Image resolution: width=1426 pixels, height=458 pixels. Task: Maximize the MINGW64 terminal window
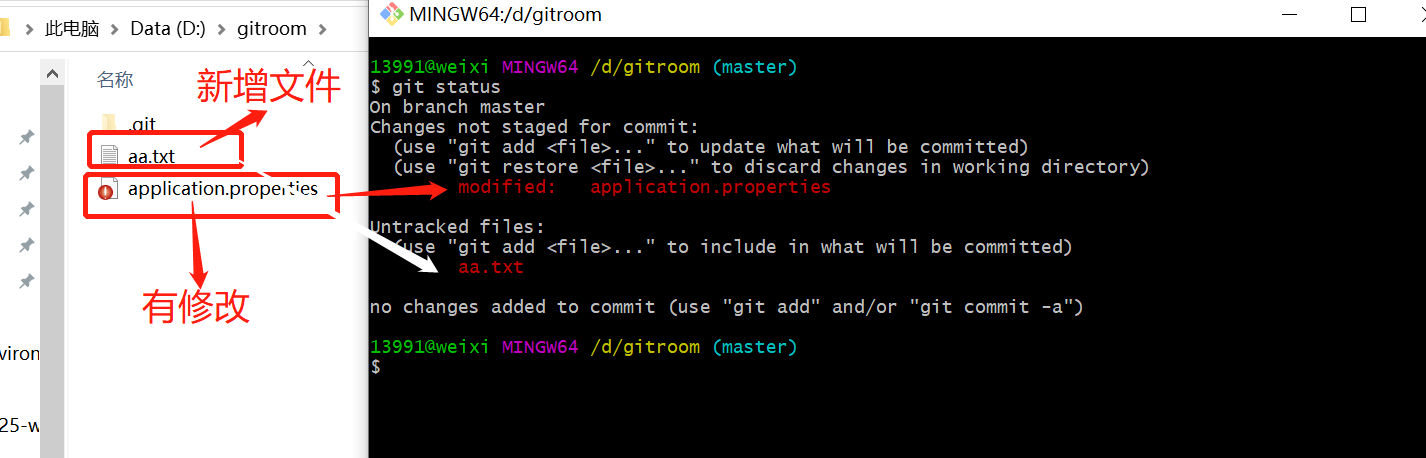coord(1358,14)
